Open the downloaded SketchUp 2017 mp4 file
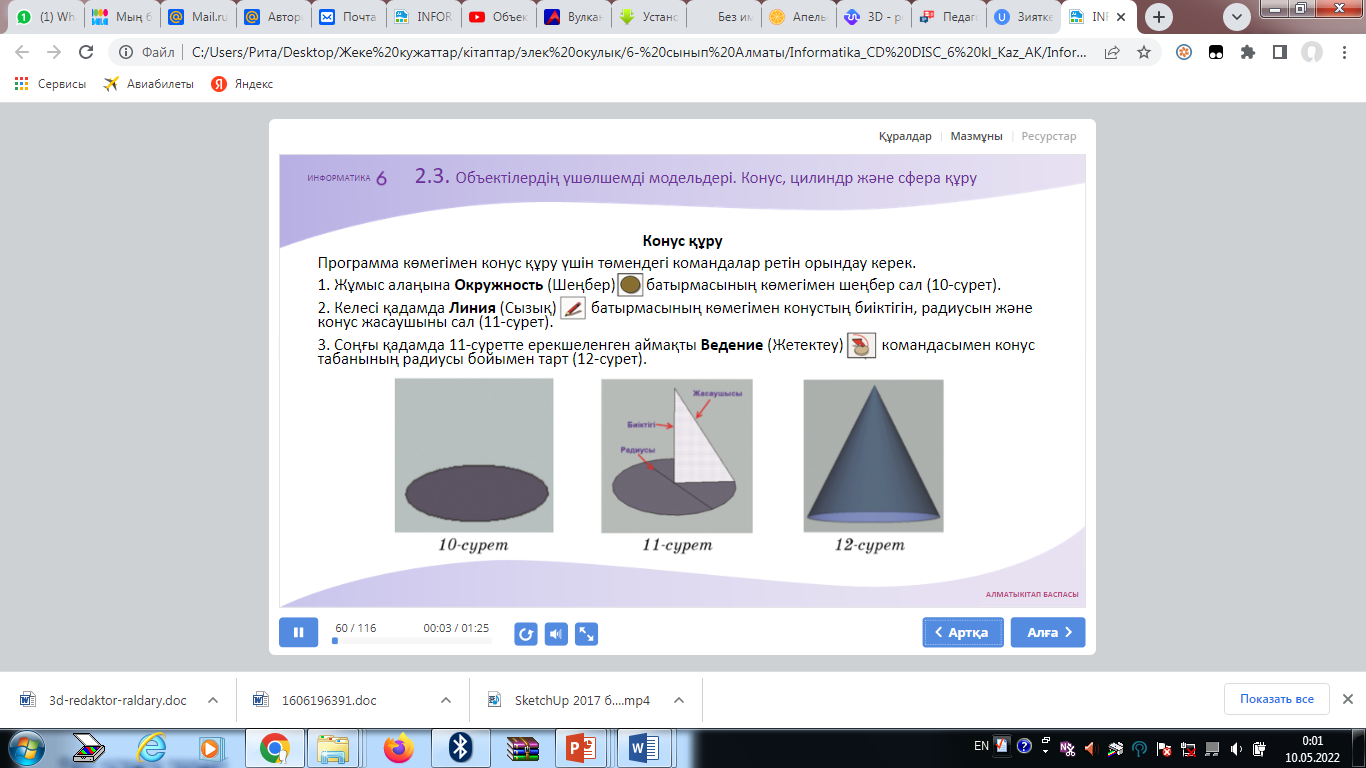Viewport: 1366px width, 768px height. [570, 700]
